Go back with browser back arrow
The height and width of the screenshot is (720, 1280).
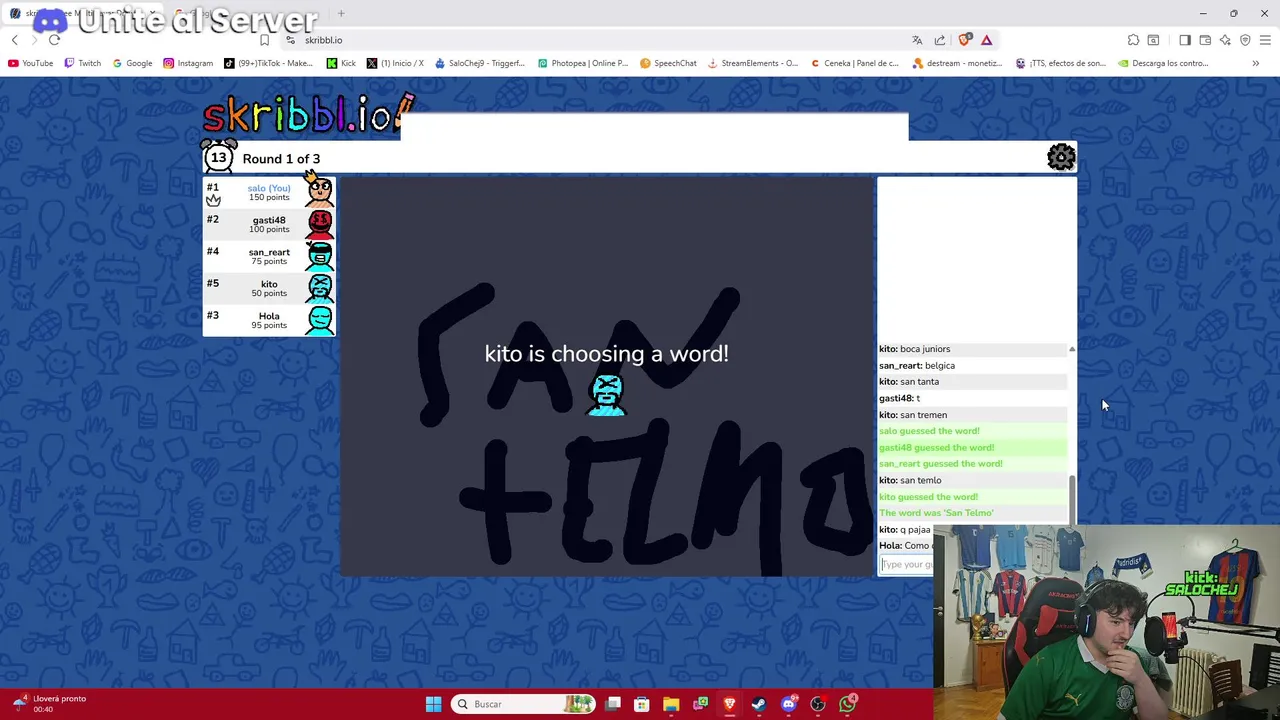pos(15,40)
